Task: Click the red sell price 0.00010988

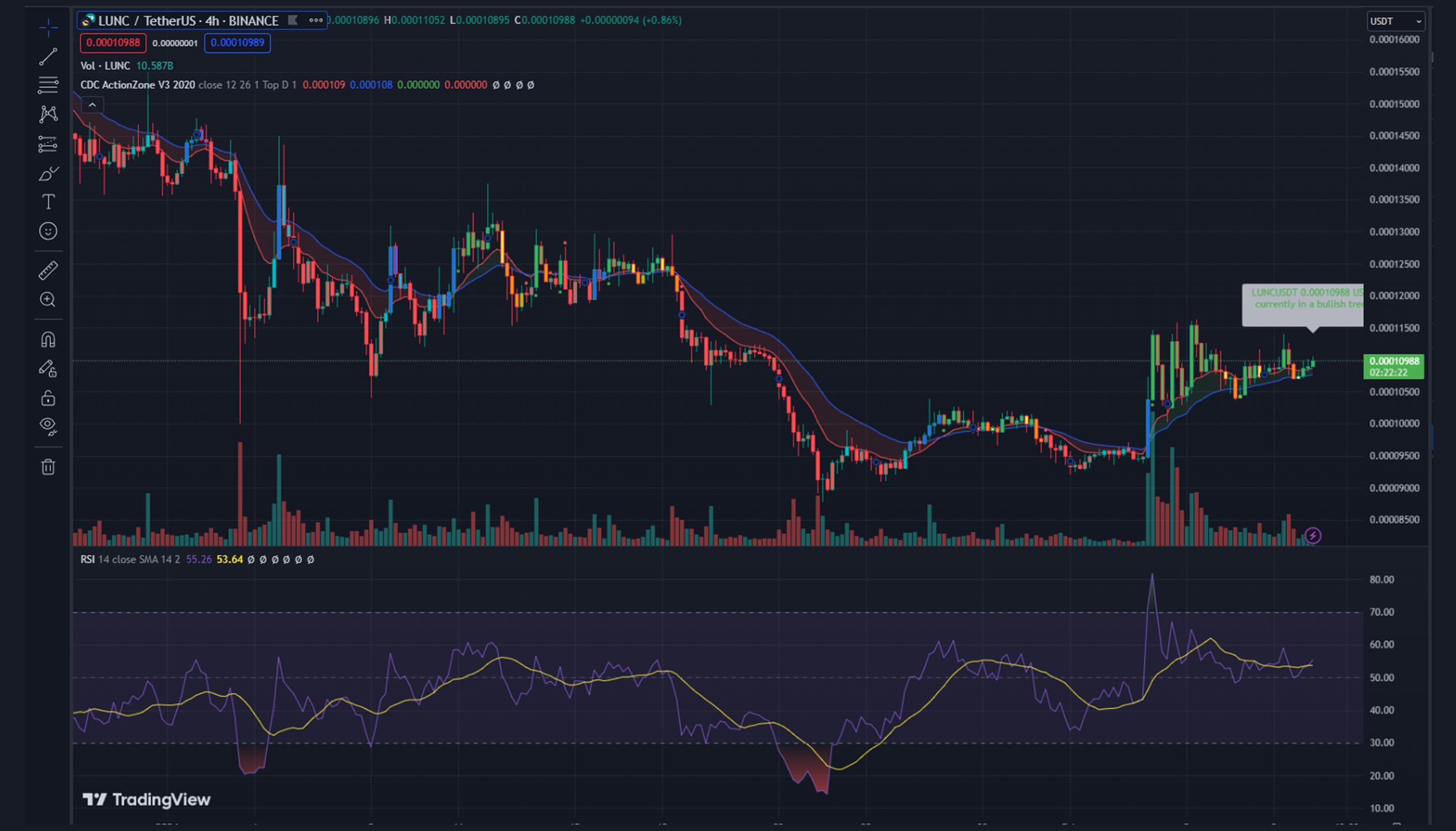Action: (x=113, y=43)
